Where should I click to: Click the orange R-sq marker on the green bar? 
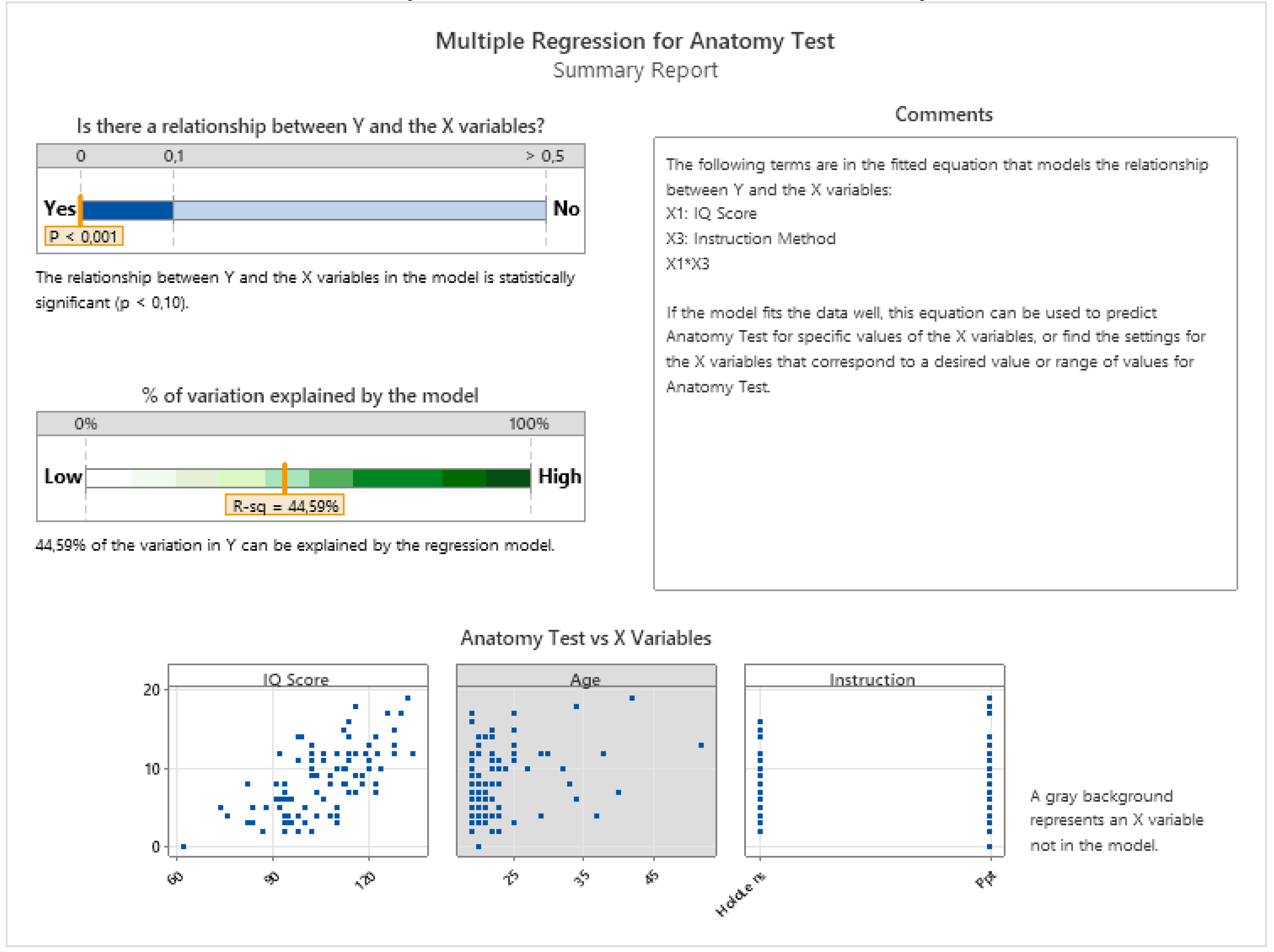point(285,478)
